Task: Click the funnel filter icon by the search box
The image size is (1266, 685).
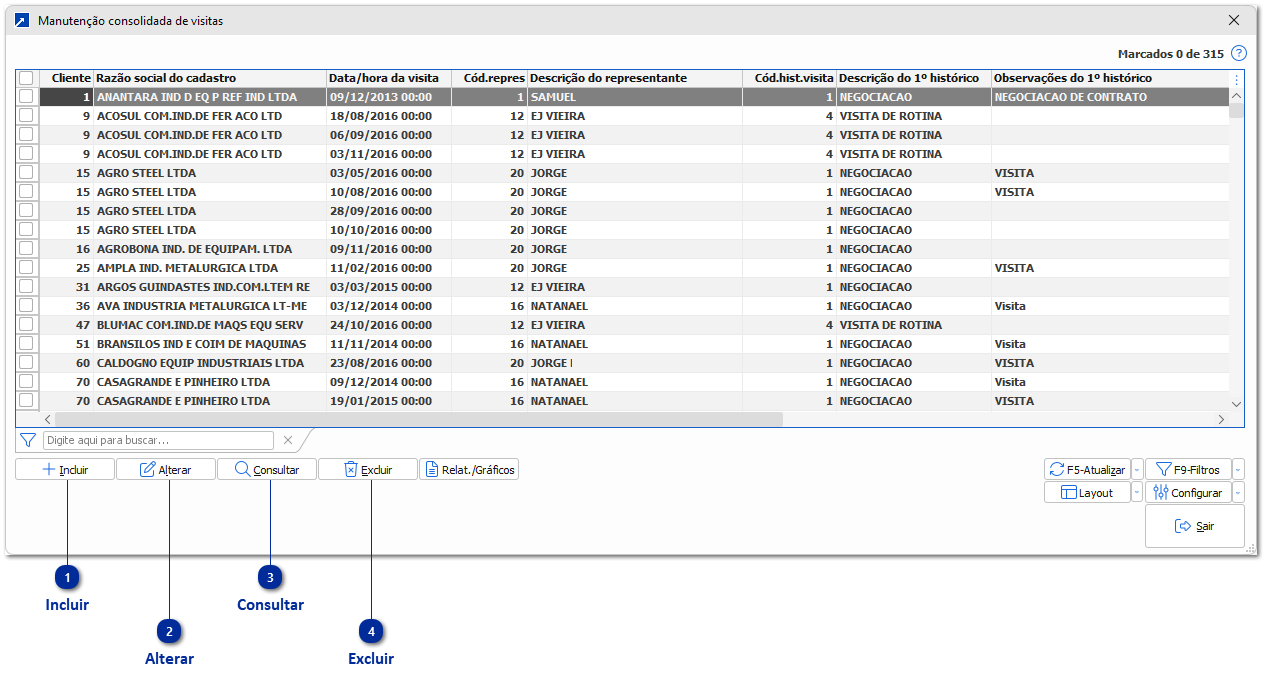Action: [28, 440]
